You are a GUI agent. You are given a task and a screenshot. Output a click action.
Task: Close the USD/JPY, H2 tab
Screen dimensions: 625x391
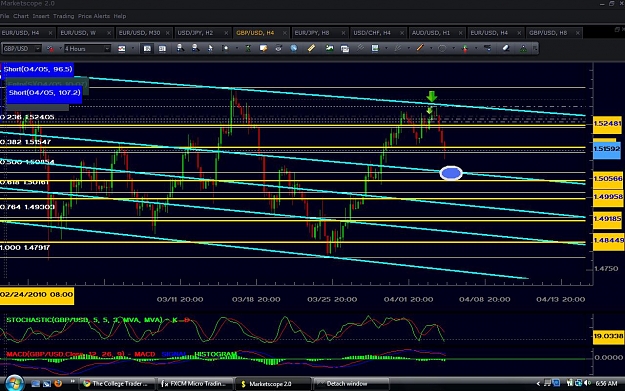click(226, 33)
